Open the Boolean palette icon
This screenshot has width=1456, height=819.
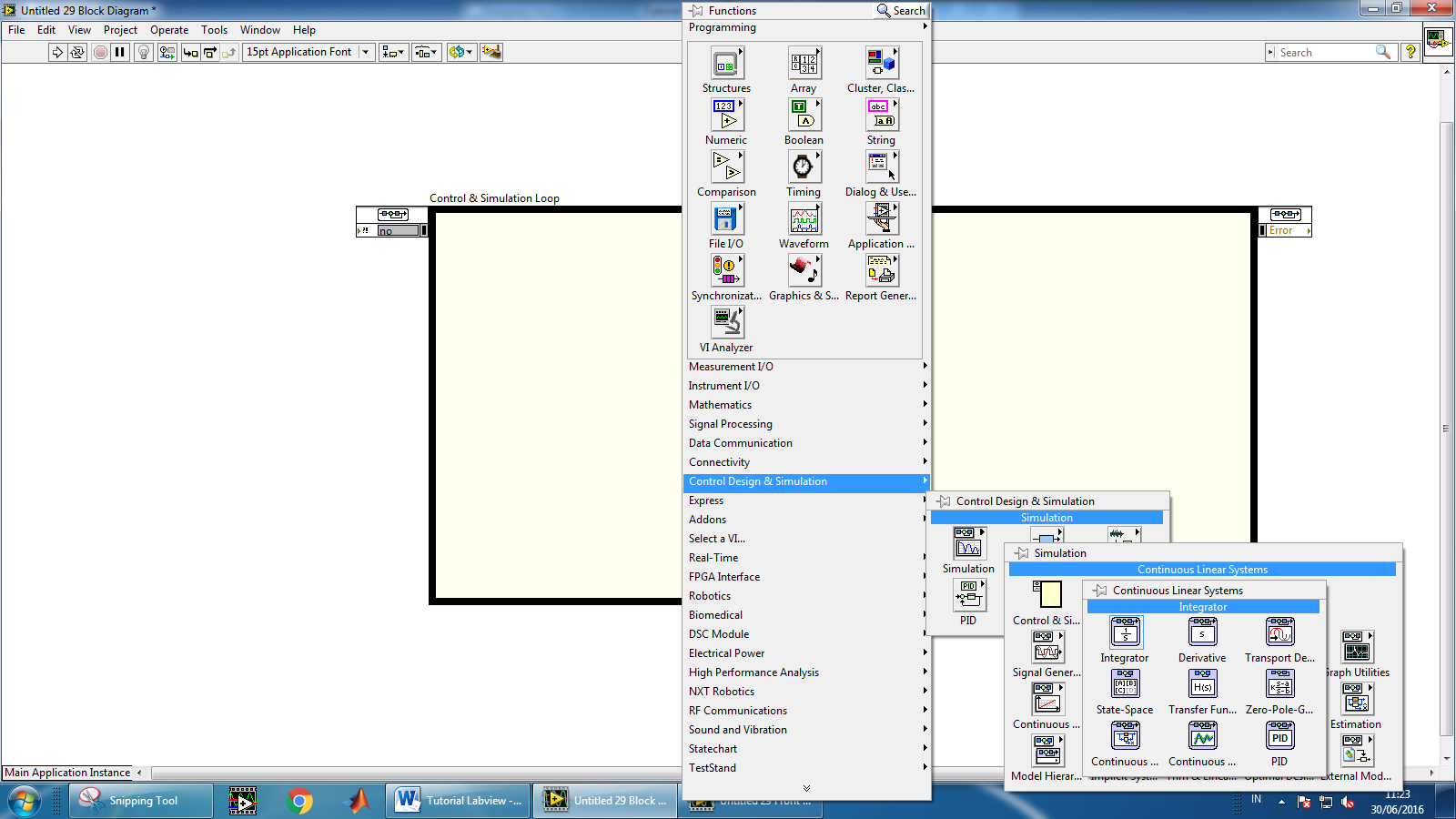point(804,115)
